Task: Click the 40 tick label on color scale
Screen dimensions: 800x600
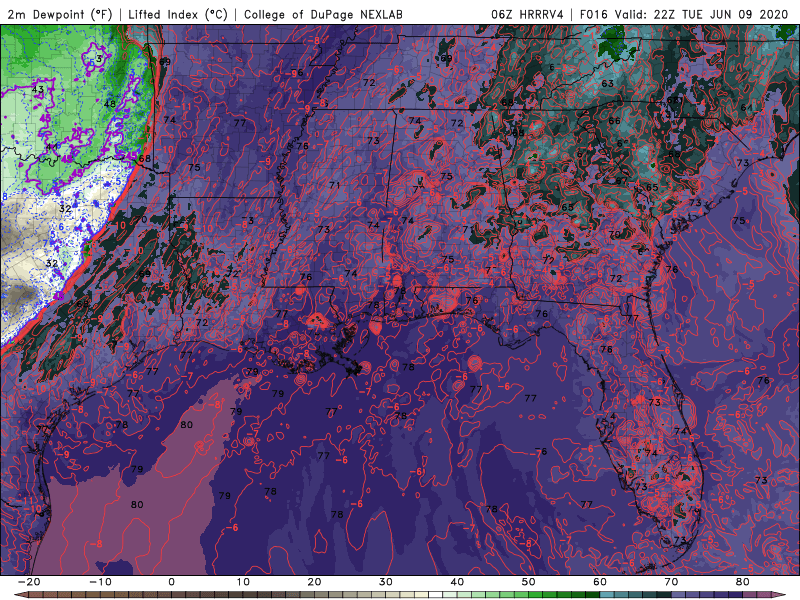Action: (x=457, y=582)
